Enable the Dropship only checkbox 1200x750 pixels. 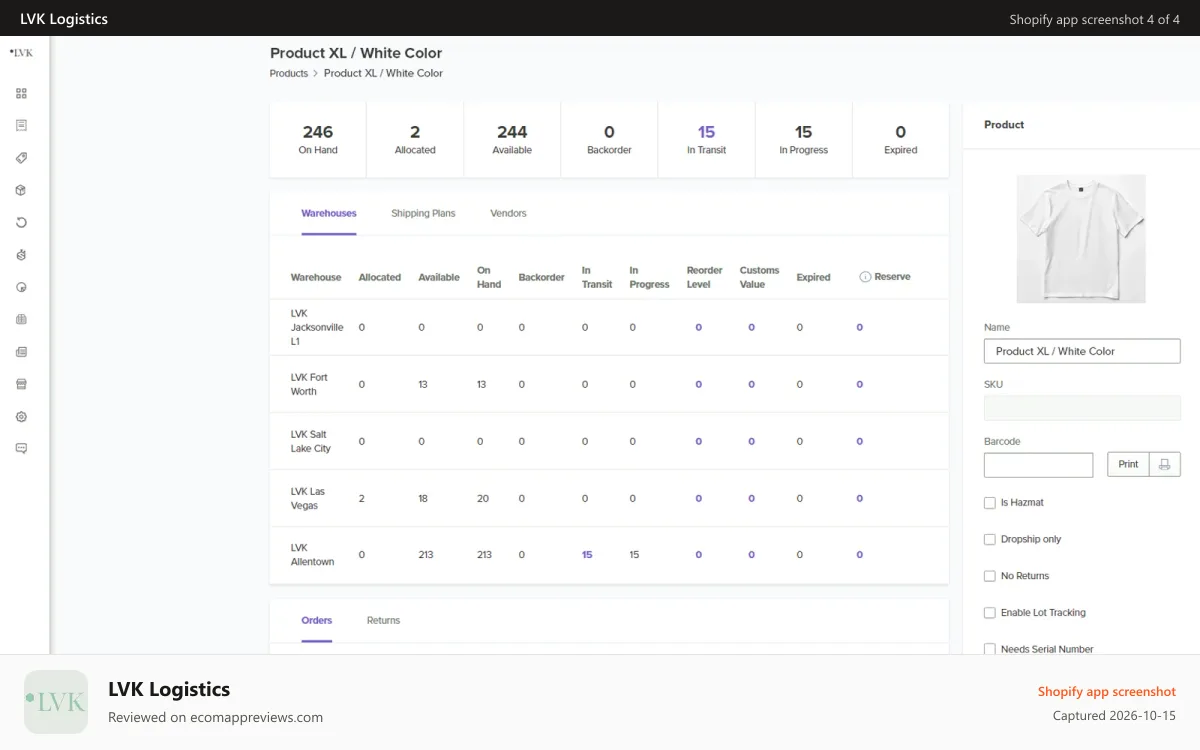[x=990, y=539]
